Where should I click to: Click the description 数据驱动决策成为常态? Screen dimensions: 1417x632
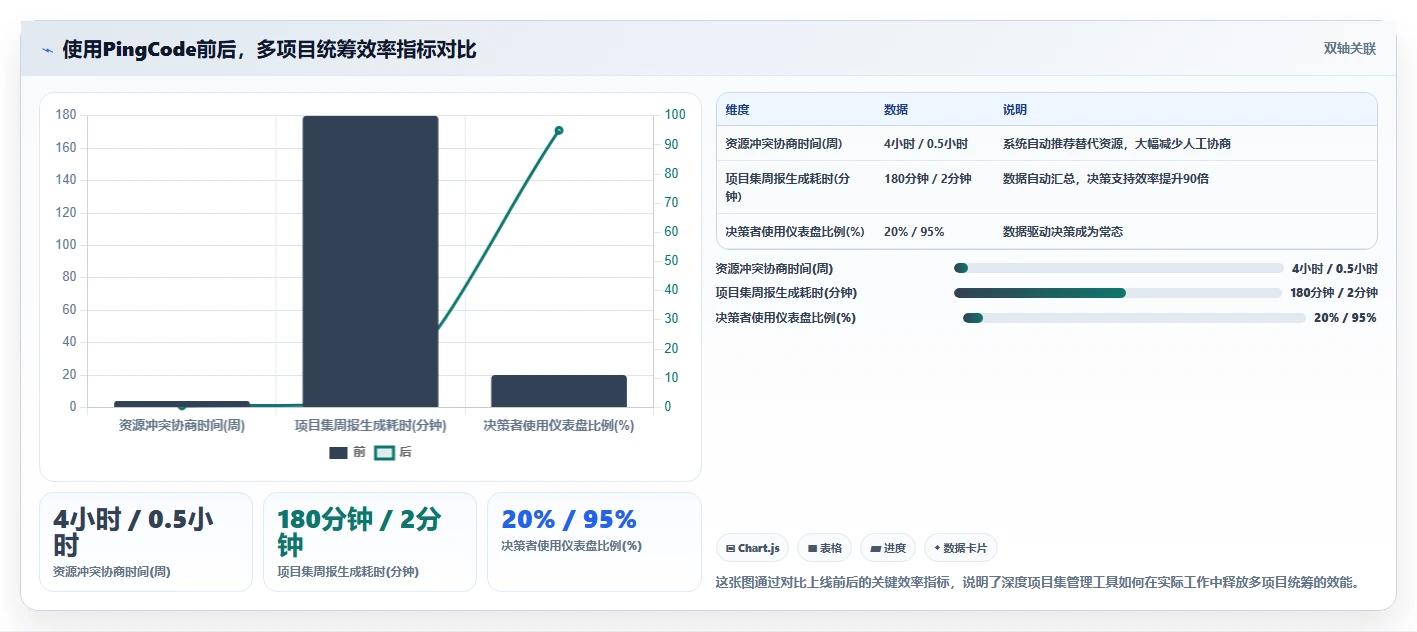pos(1063,232)
